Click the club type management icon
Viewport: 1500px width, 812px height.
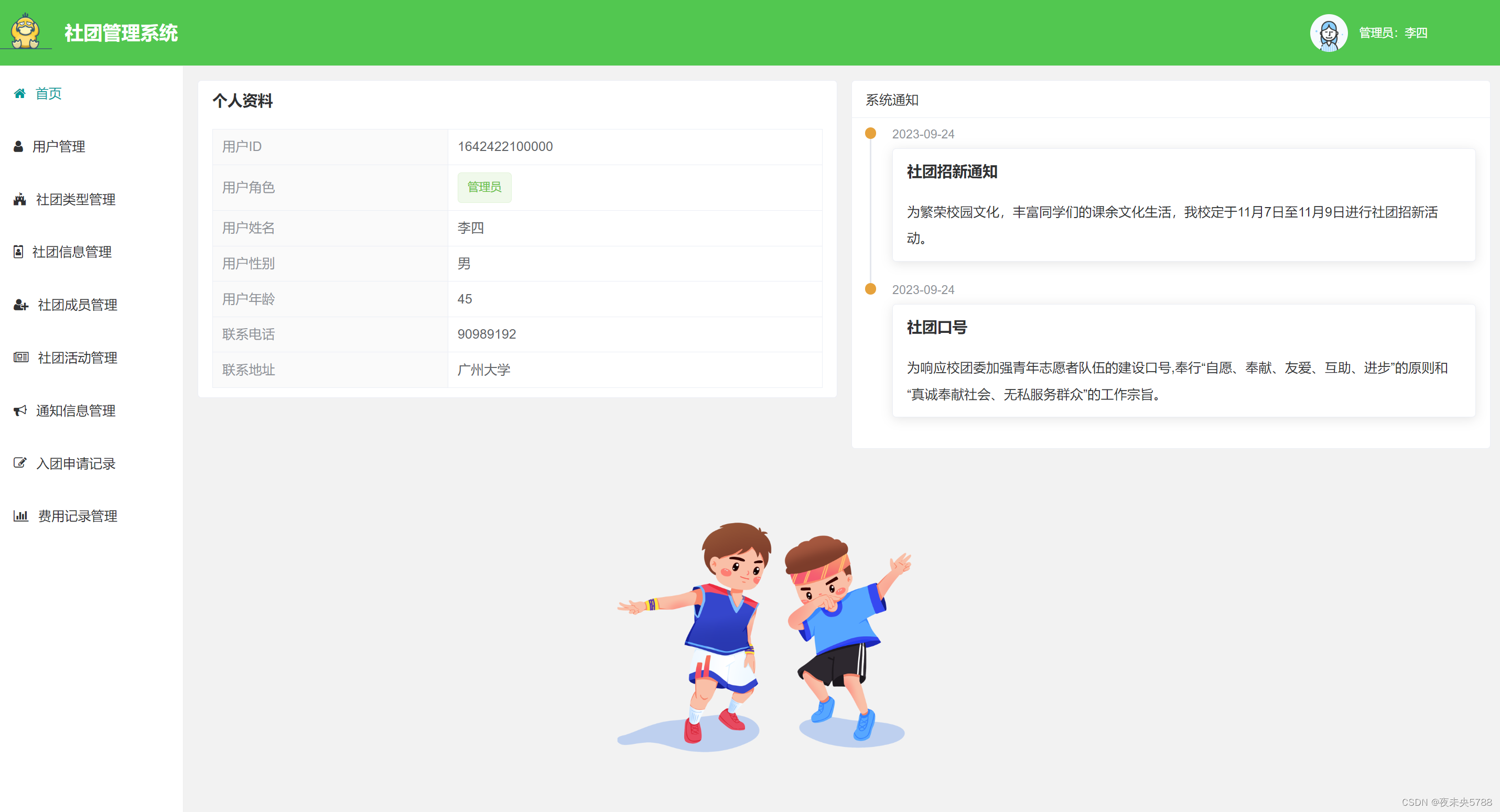[x=20, y=199]
